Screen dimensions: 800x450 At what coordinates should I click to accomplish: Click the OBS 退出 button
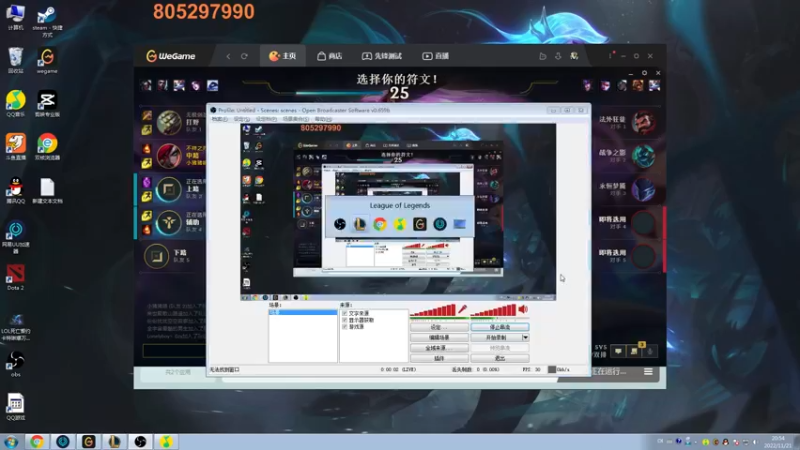tap(500, 358)
